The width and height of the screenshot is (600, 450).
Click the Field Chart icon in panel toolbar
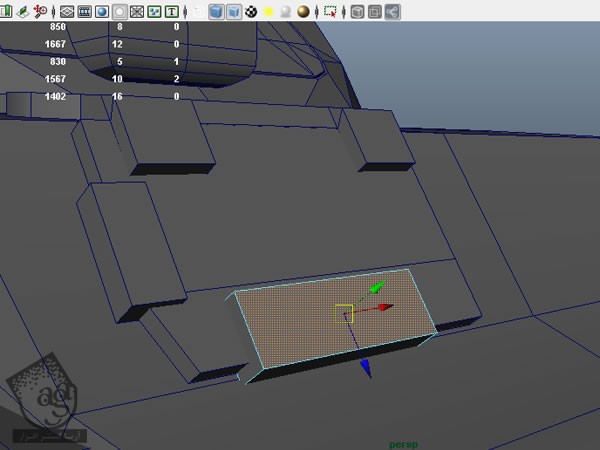136,13
